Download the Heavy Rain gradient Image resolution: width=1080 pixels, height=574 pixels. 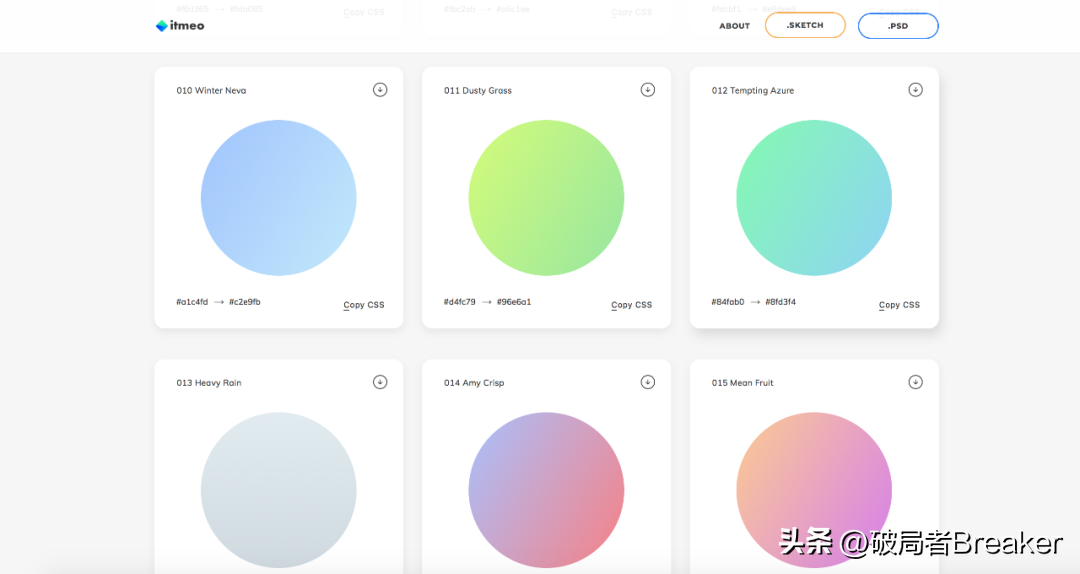point(380,382)
